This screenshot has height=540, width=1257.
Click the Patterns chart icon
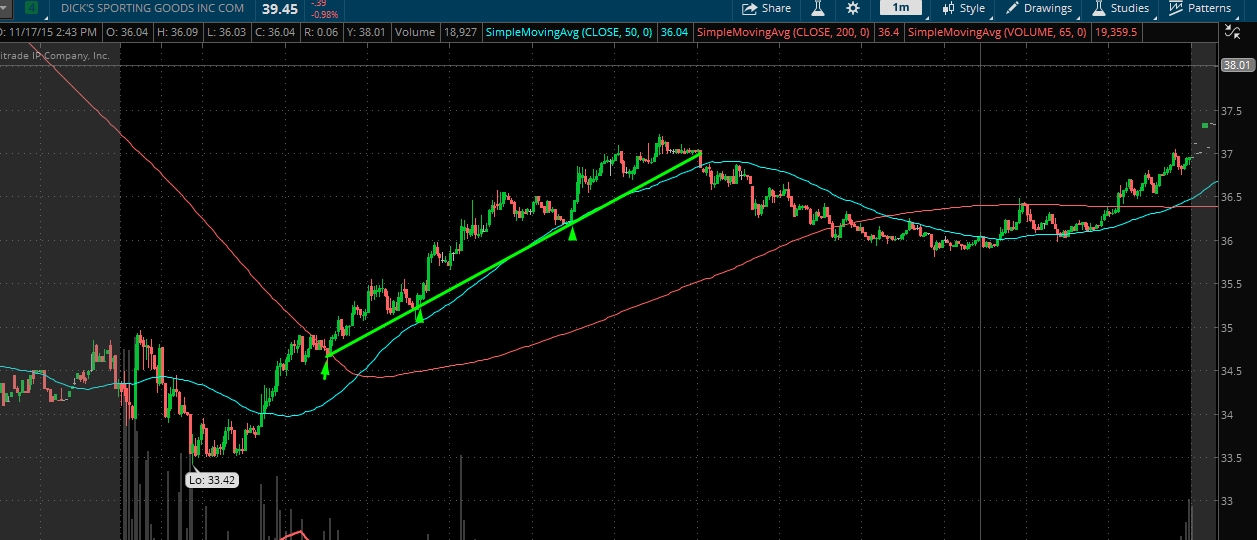[x=1176, y=8]
